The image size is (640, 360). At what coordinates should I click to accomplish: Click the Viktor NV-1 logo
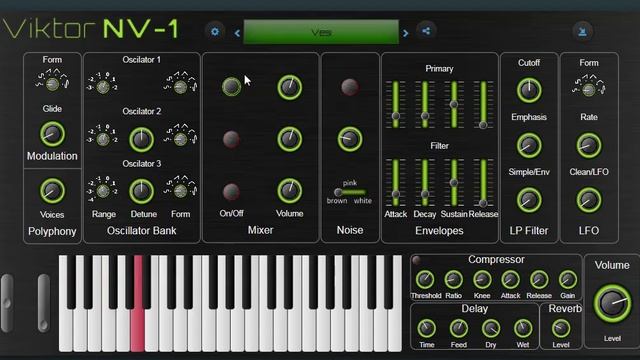pos(91,29)
